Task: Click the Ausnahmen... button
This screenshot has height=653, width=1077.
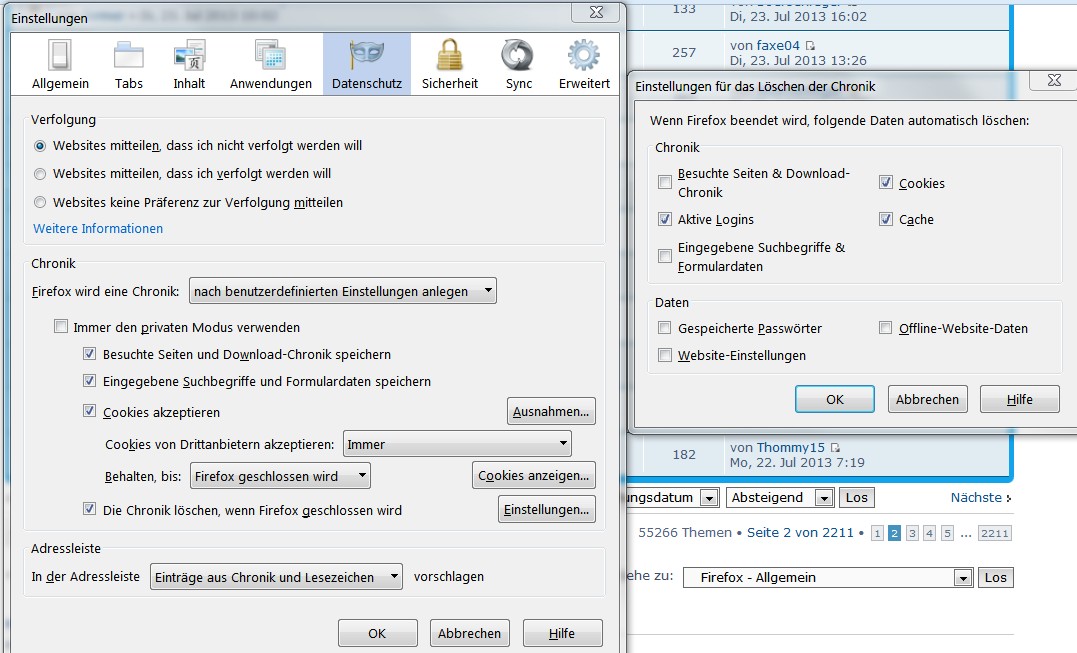Action: tap(551, 411)
